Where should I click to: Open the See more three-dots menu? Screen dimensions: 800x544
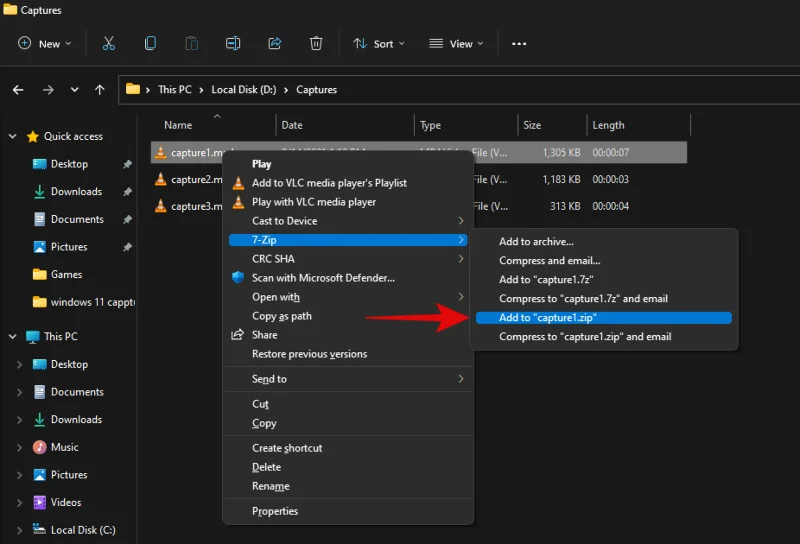pyautogui.click(x=519, y=44)
